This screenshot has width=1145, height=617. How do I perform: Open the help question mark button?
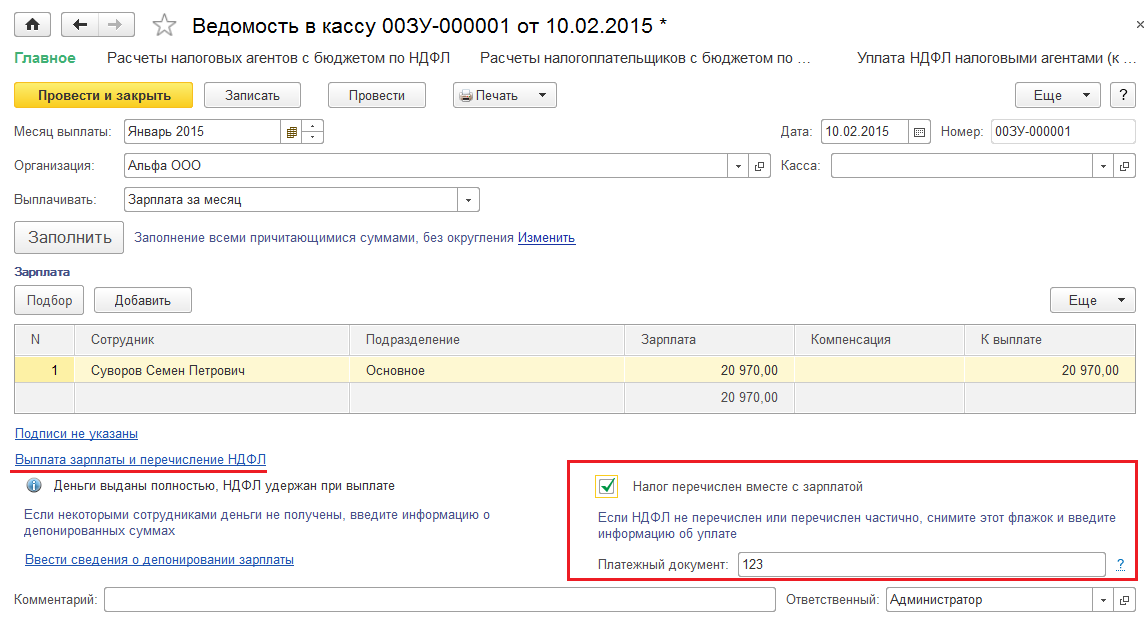(1122, 95)
